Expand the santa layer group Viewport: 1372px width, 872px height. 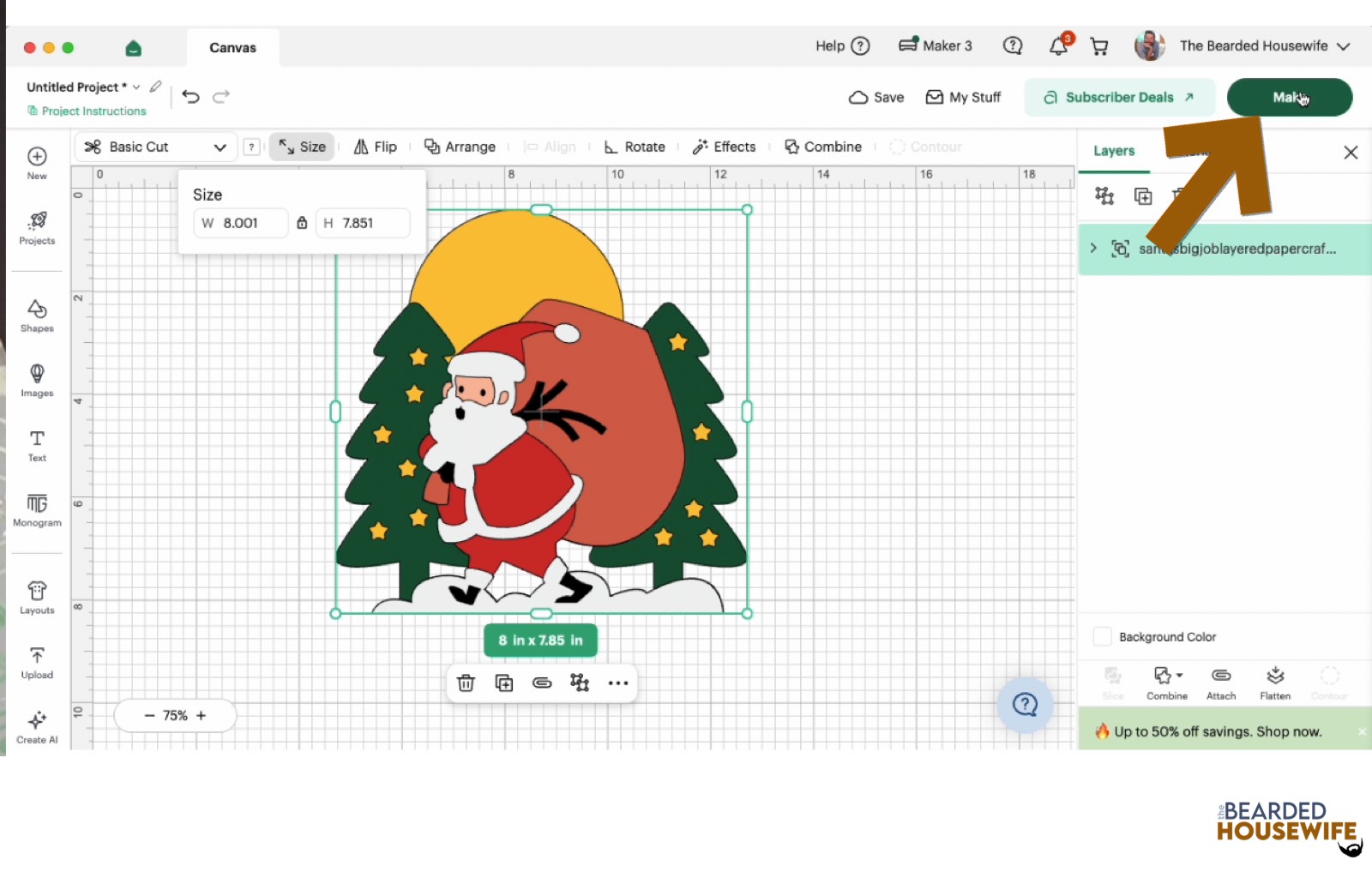click(x=1093, y=249)
